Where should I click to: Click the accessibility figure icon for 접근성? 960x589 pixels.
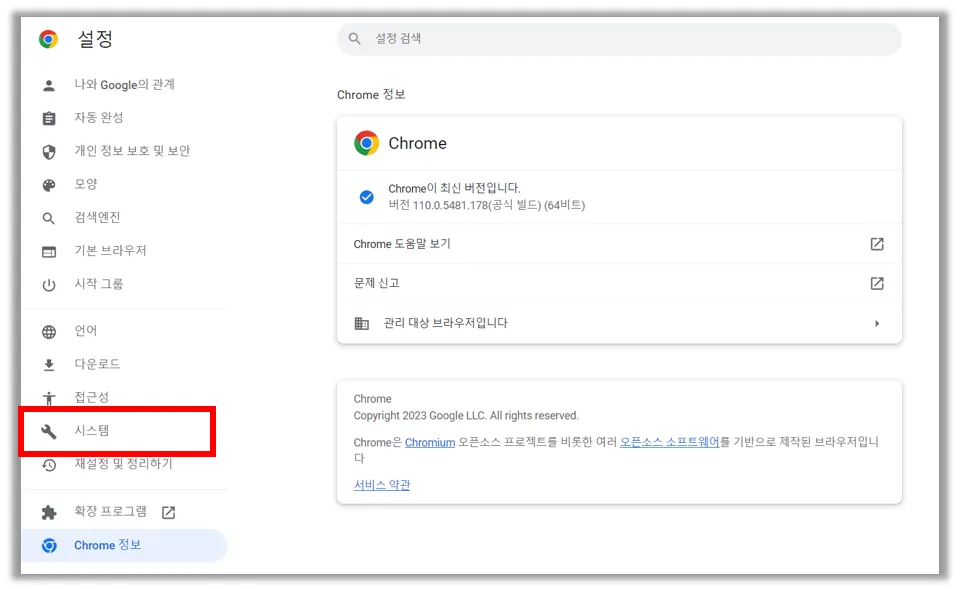[49, 399]
